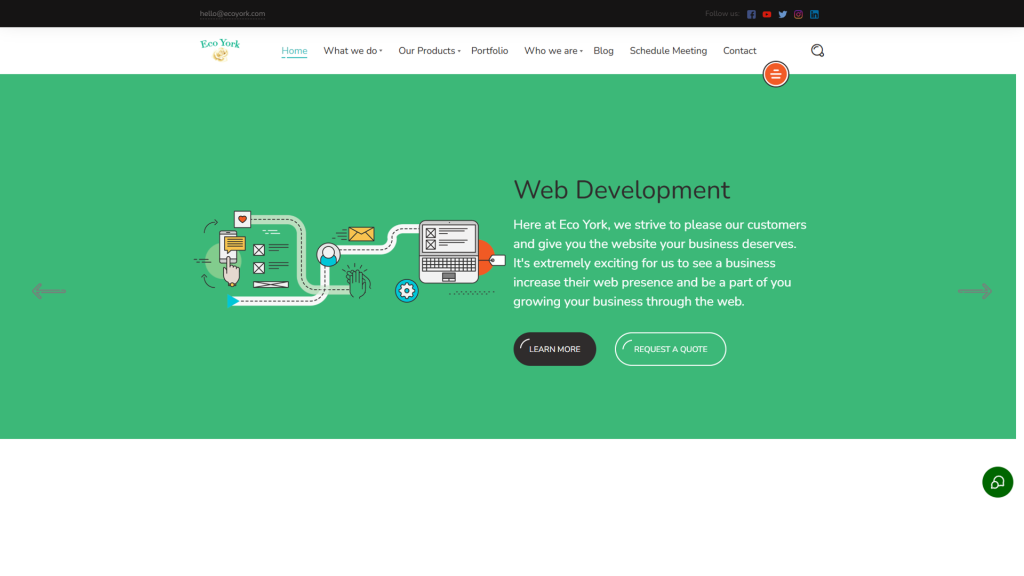
Task: Select the Home menu item
Action: pyautogui.click(x=294, y=51)
